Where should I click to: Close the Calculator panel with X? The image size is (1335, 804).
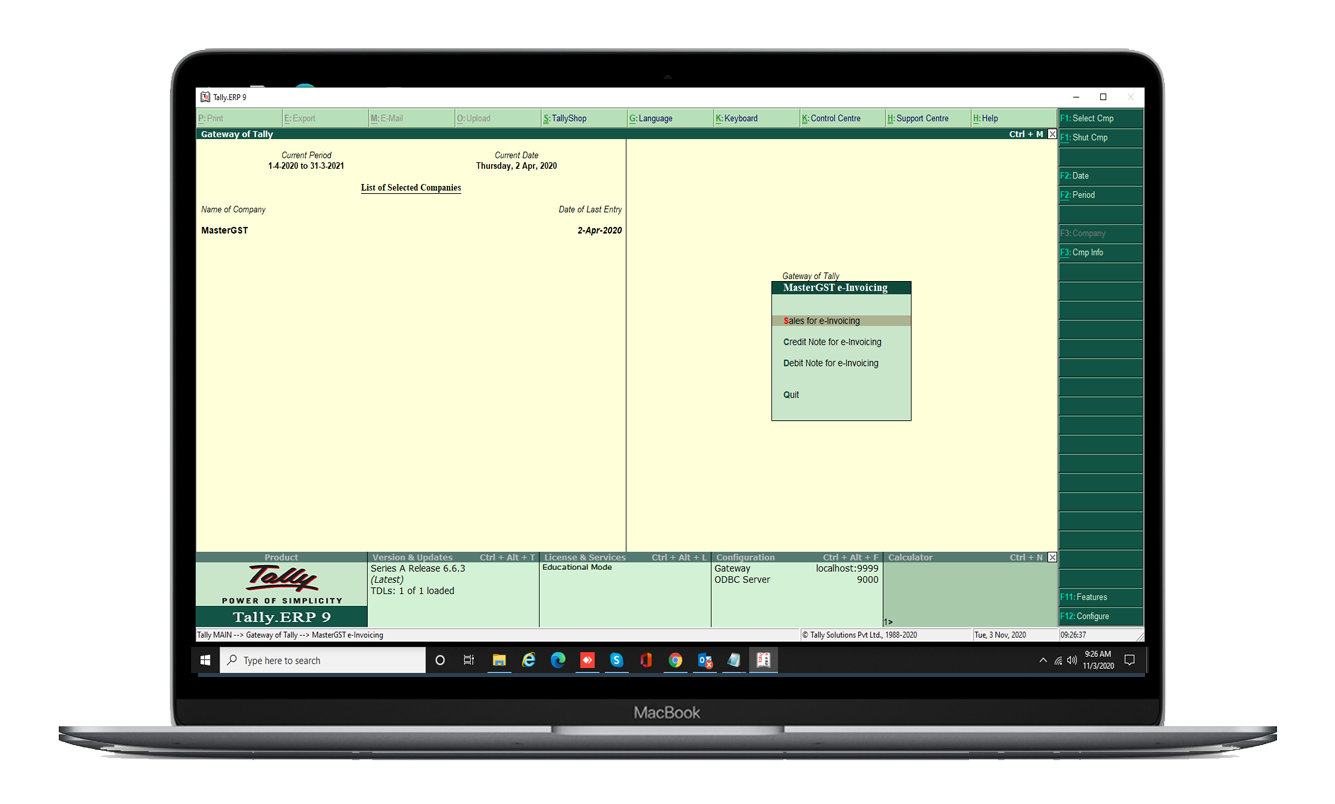(1052, 557)
